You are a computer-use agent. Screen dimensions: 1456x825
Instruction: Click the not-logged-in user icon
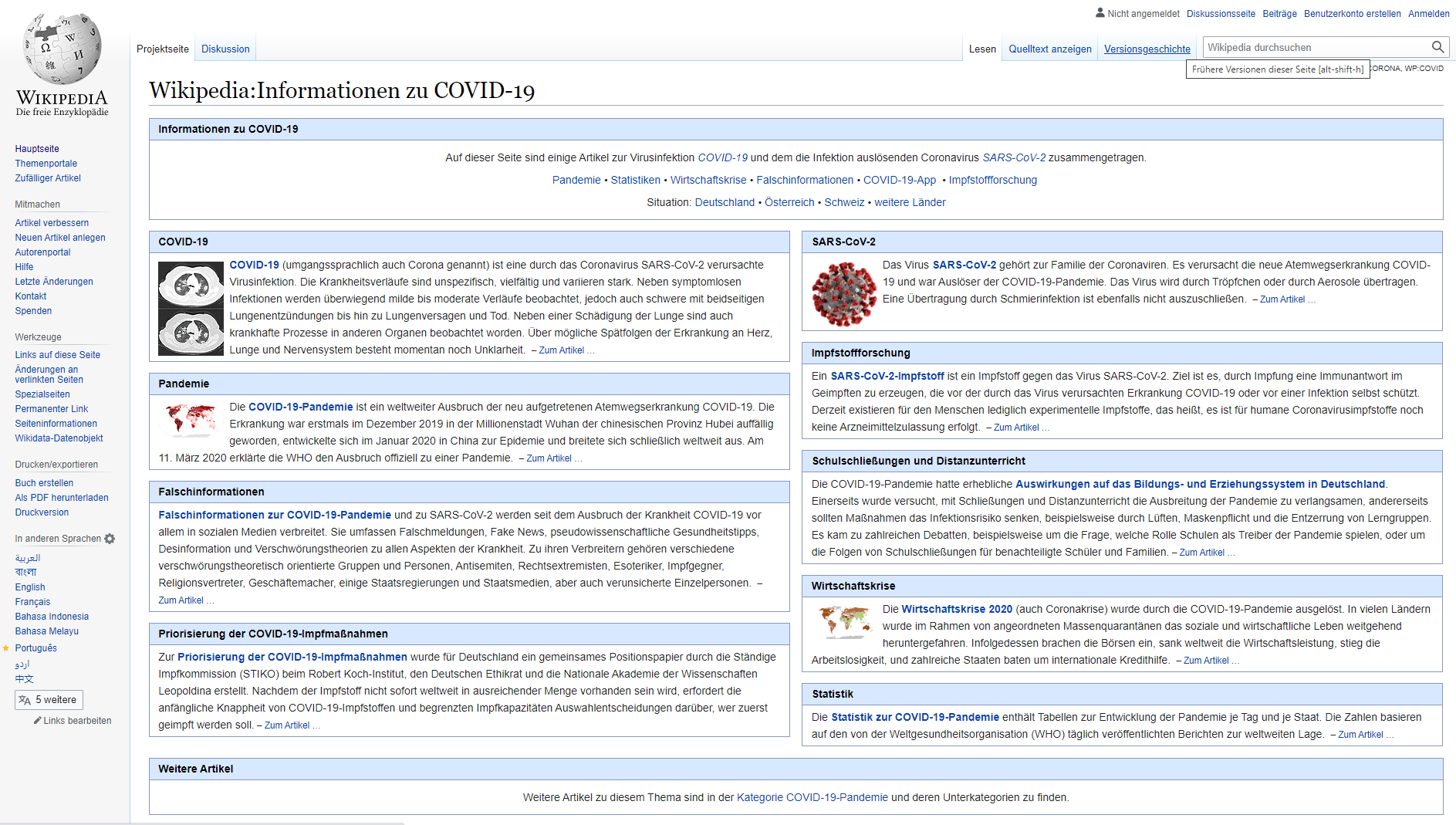(1100, 12)
